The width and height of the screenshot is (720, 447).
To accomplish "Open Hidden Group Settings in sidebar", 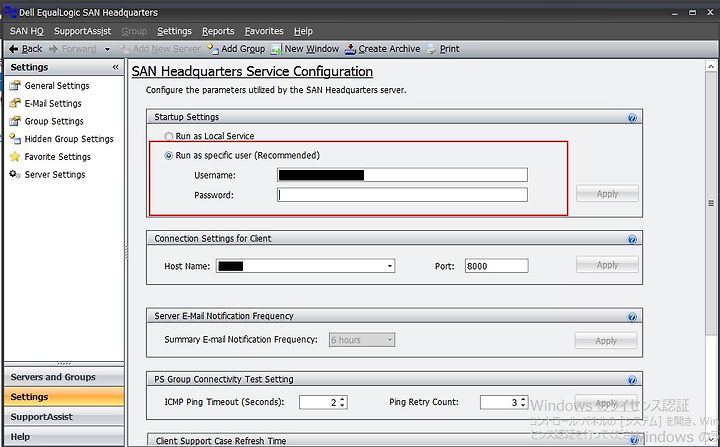I will (x=69, y=139).
